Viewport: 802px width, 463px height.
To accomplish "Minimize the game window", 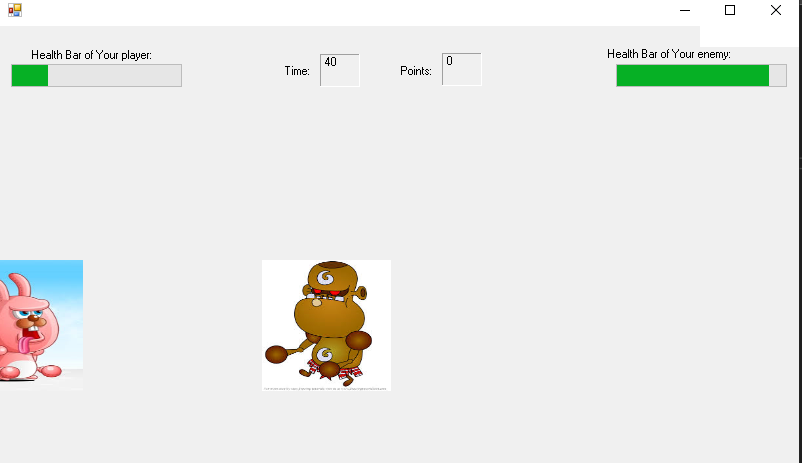I will (685, 10).
